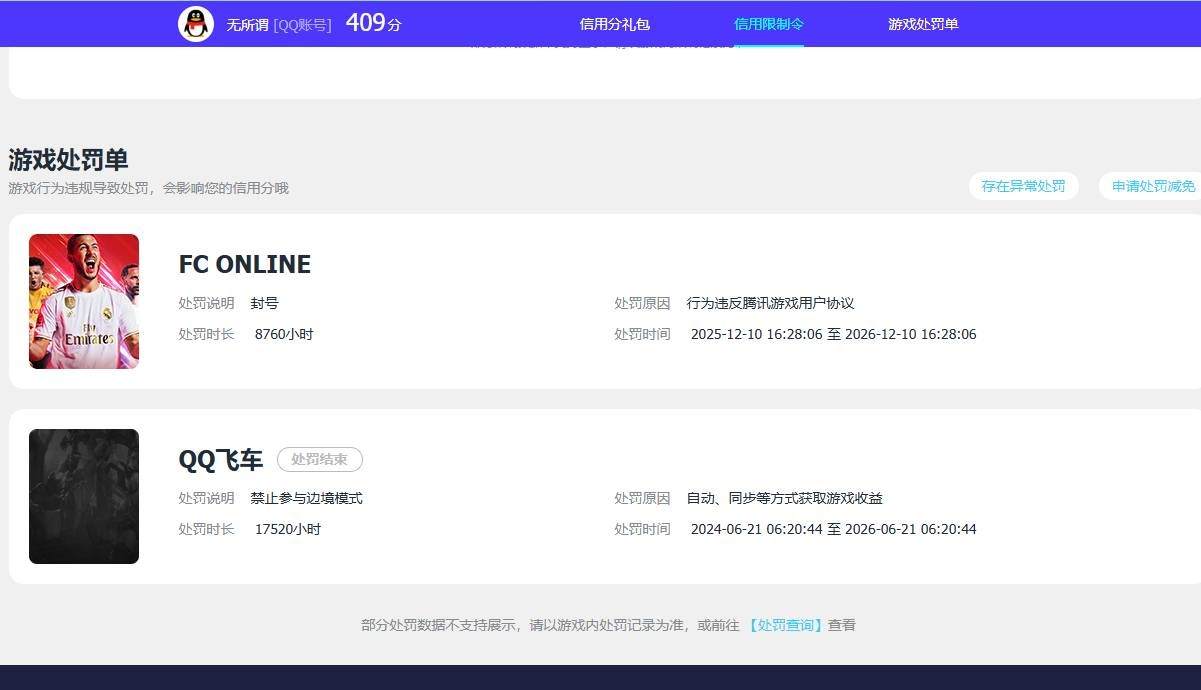
Task: Click the 封号 penalty description
Action: [265, 303]
